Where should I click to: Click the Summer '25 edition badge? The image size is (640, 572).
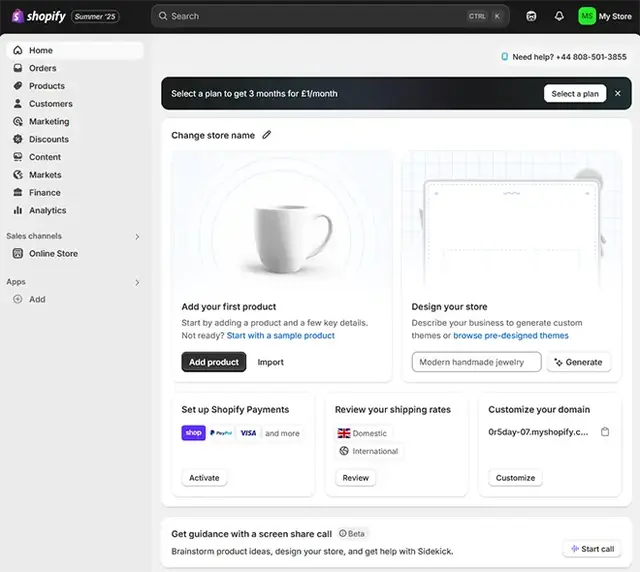pyautogui.click(x=96, y=16)
